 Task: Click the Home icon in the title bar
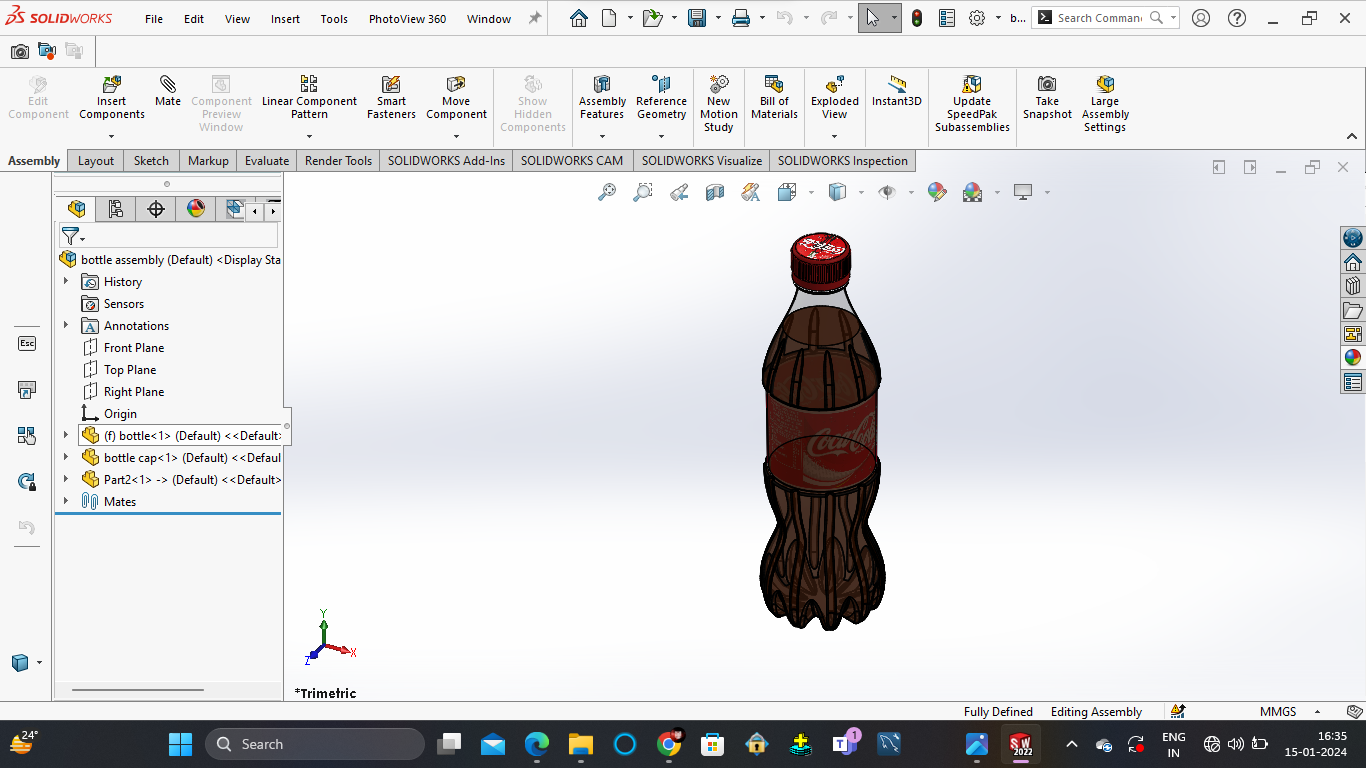tap(579, 18)
